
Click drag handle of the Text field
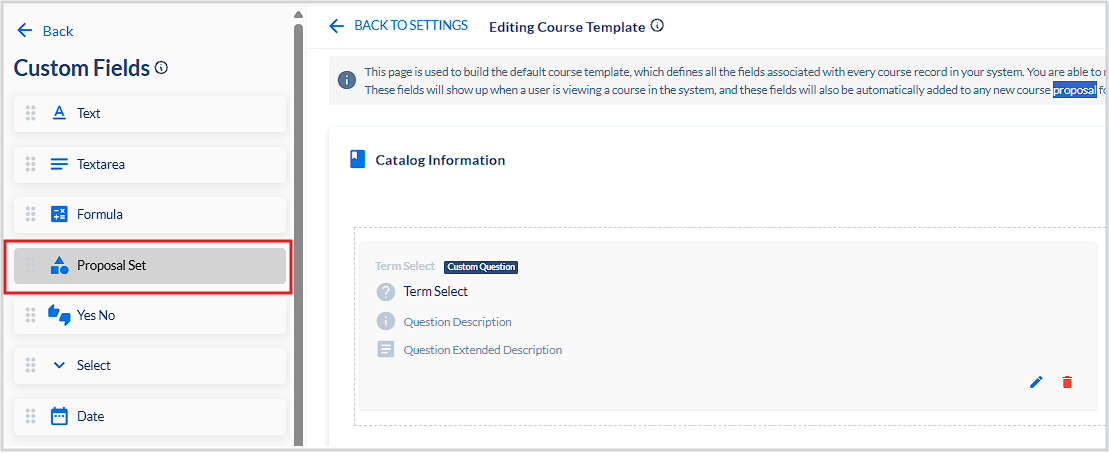tap(30, 113)
